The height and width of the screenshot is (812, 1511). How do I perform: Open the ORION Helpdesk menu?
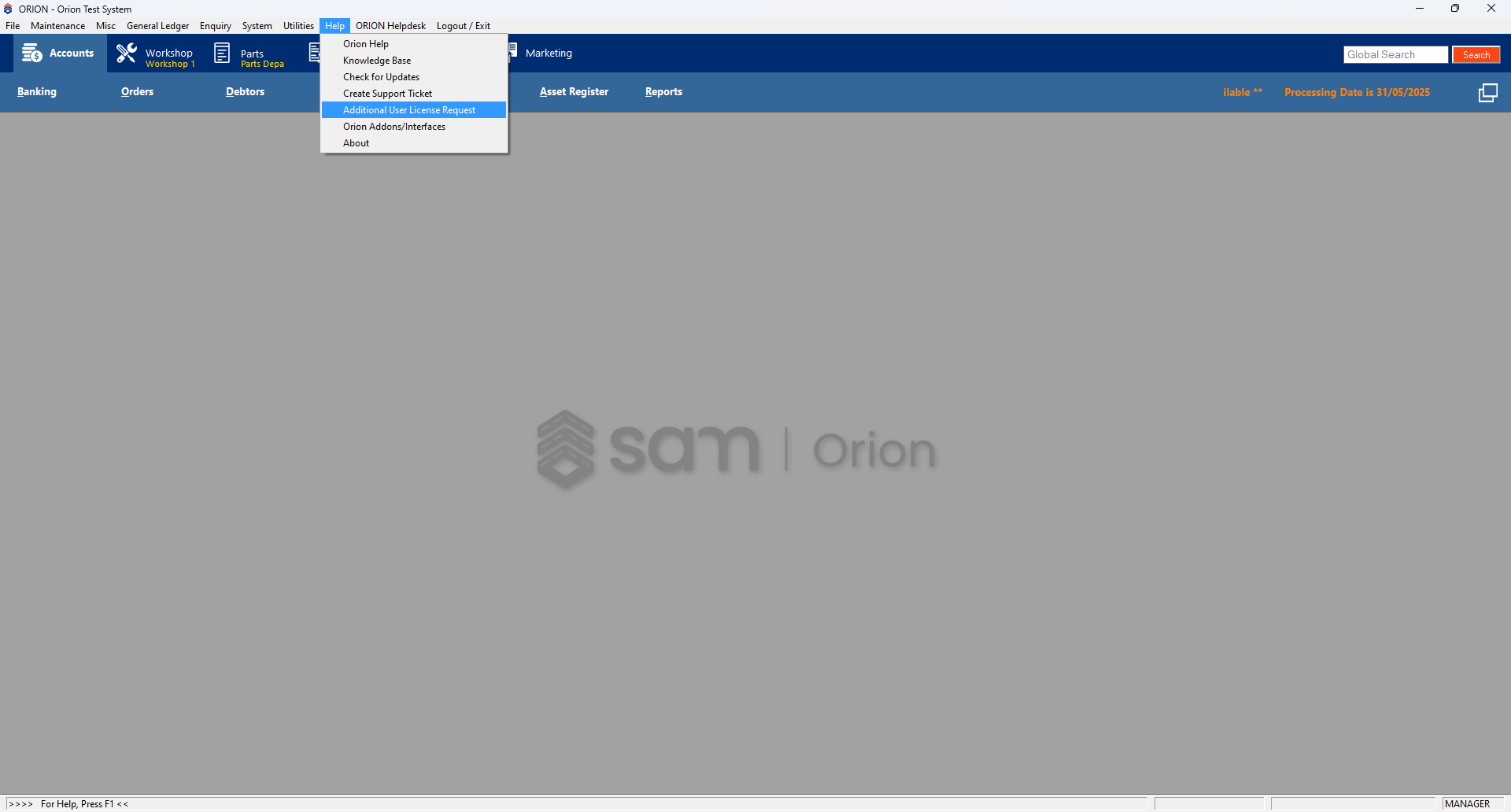coord(390,25)
